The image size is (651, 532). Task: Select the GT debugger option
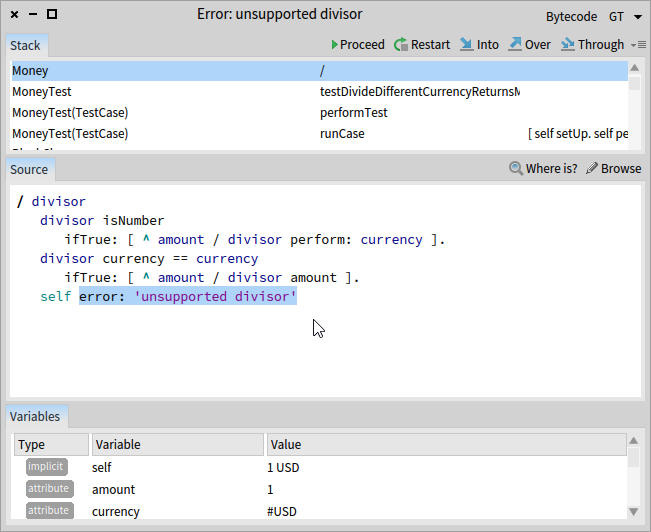click(616, 17)
